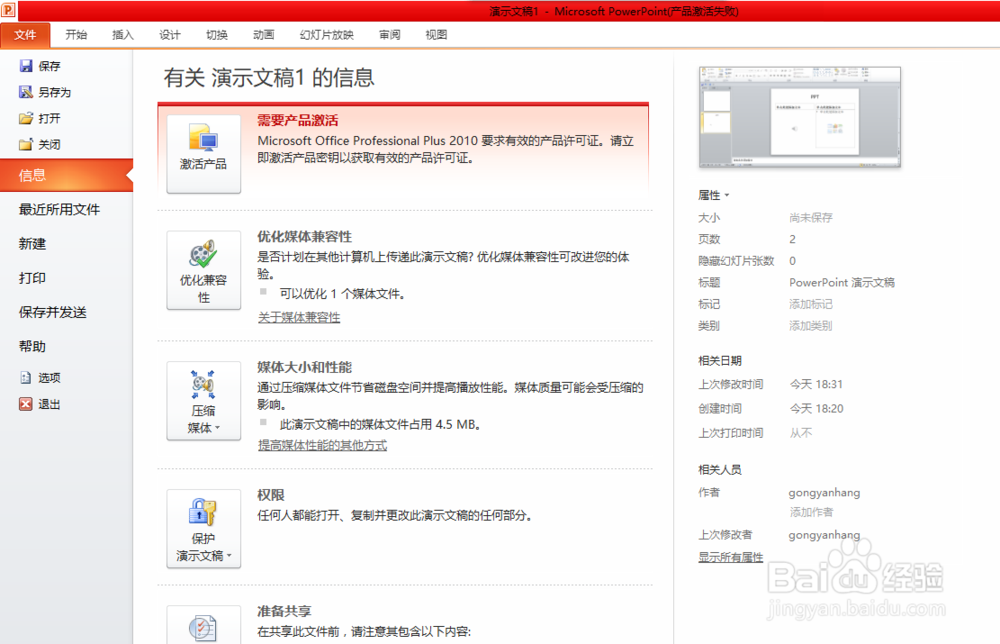1000x644 pixels.
Task: Open the File (文件) tab
Action: point(26,34)
